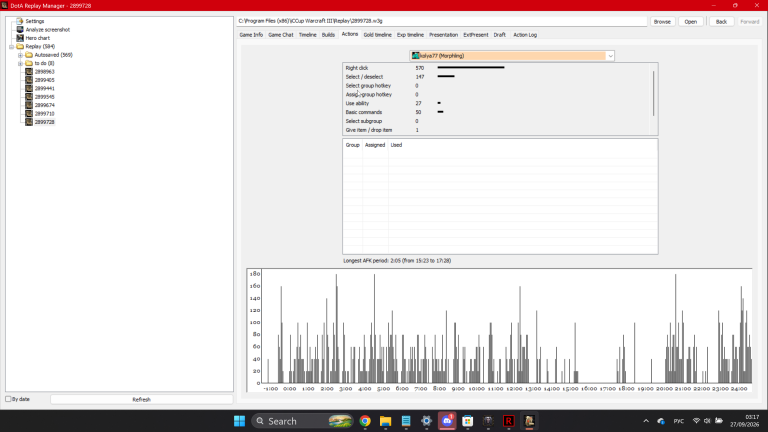Open the Windows Start menu
The image size is (768, 432).
tap(239, 421)
